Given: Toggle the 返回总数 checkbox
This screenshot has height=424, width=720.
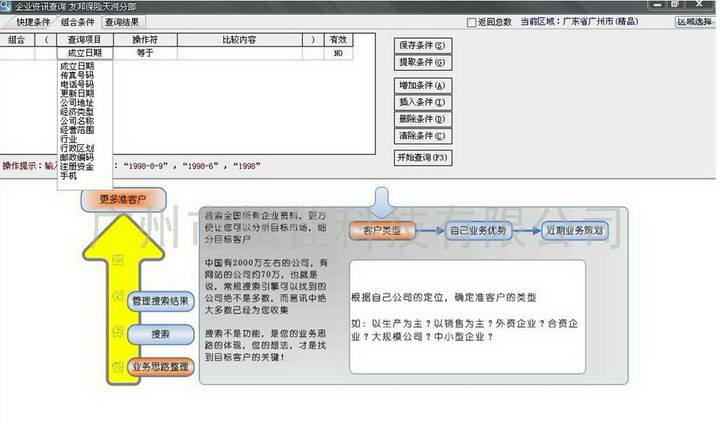Looking at the screenshot, I should click(x=471, y=22).
